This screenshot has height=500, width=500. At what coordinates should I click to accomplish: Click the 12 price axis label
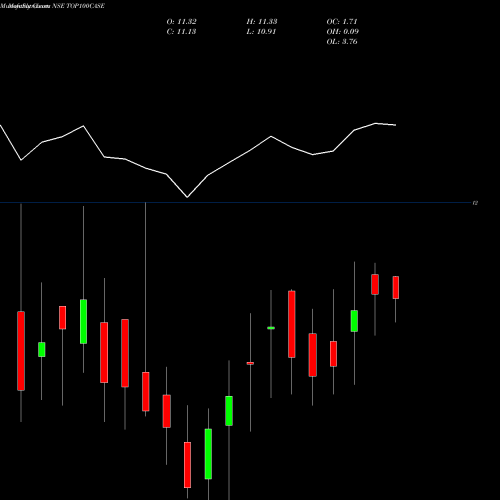pos(475,203)
